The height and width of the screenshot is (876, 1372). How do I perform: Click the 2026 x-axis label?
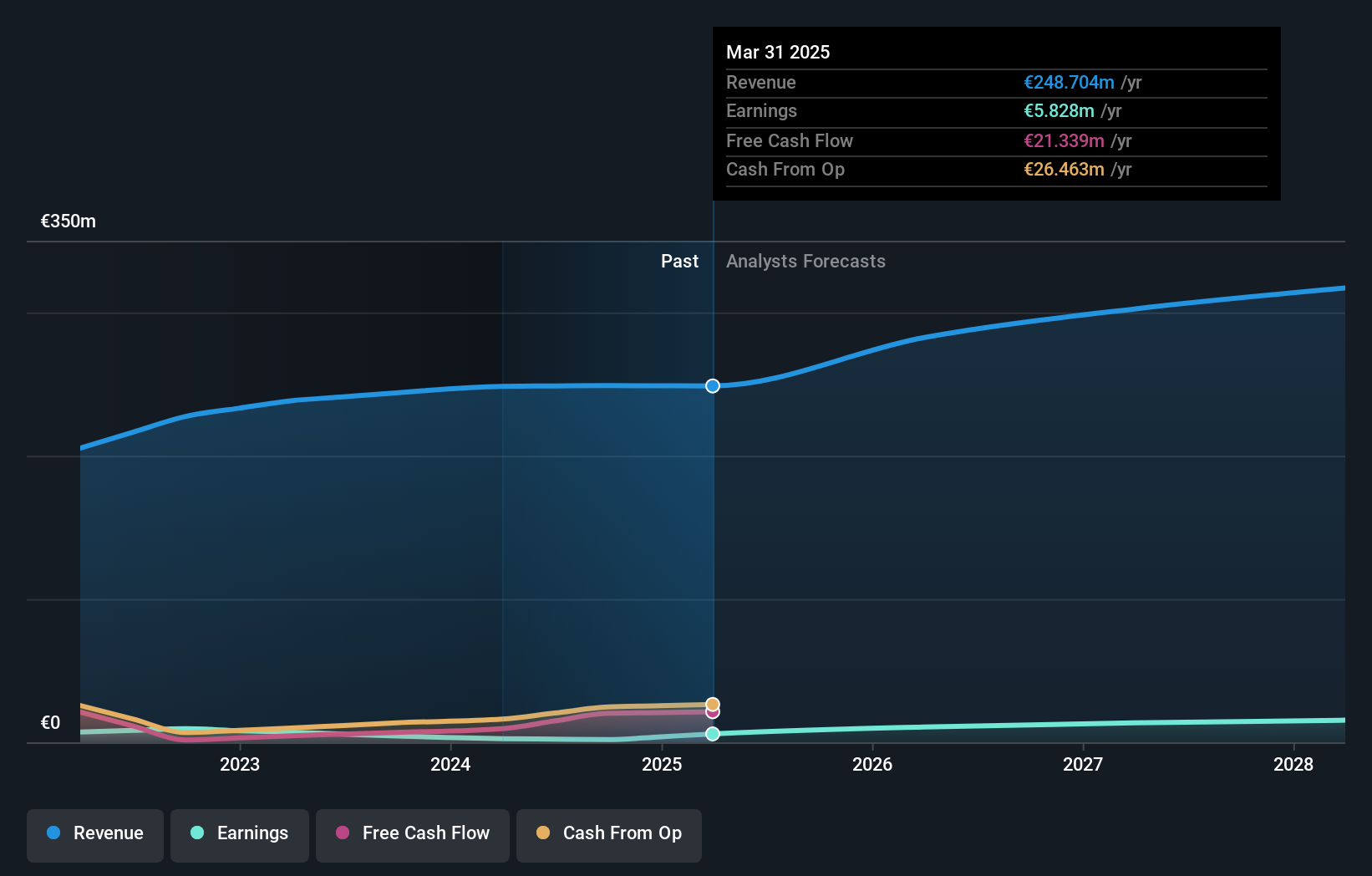click(872, 764)
